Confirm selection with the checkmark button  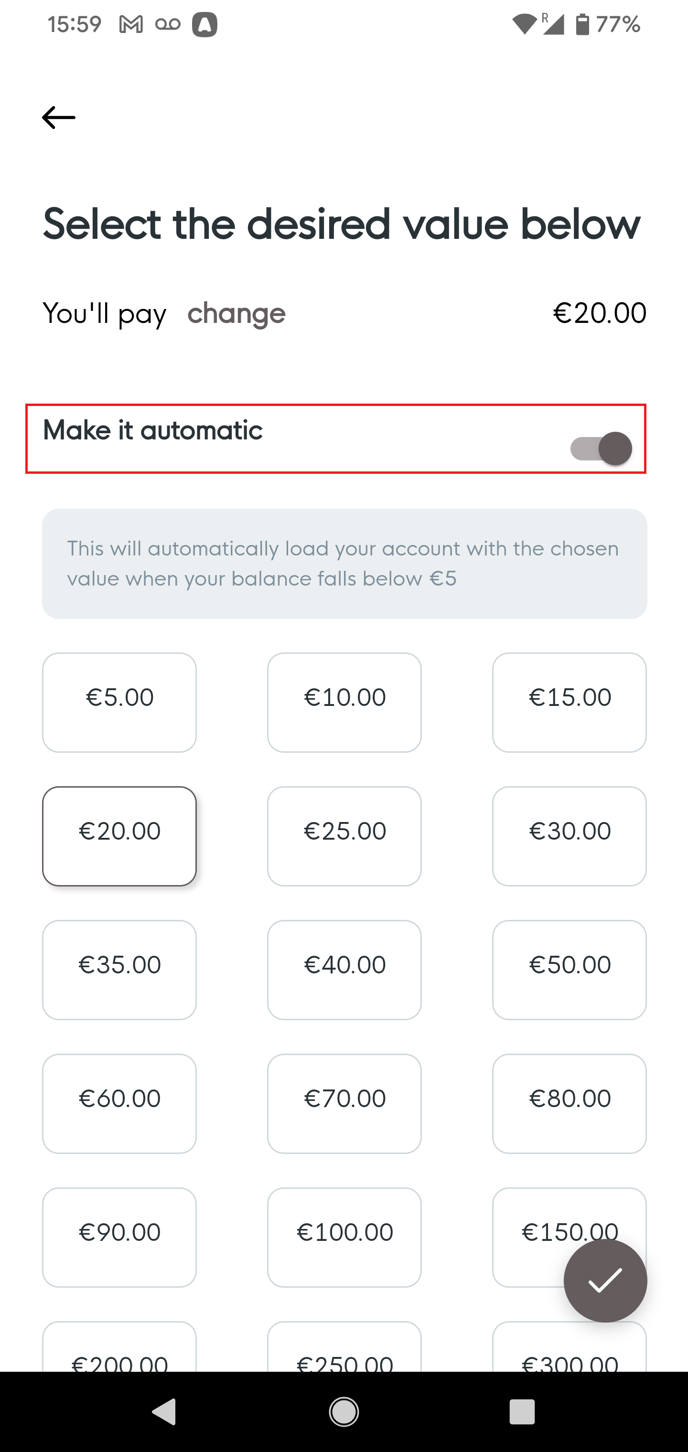(x=605, y=1280)
